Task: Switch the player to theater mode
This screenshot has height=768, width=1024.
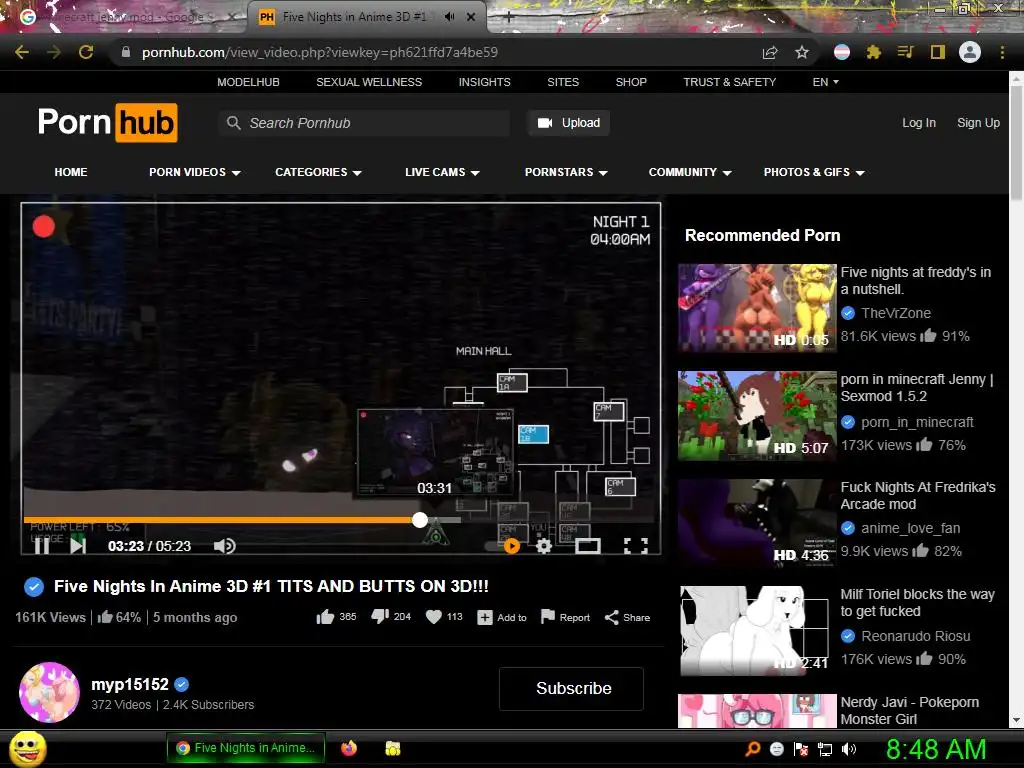Action: pos(588,546)
